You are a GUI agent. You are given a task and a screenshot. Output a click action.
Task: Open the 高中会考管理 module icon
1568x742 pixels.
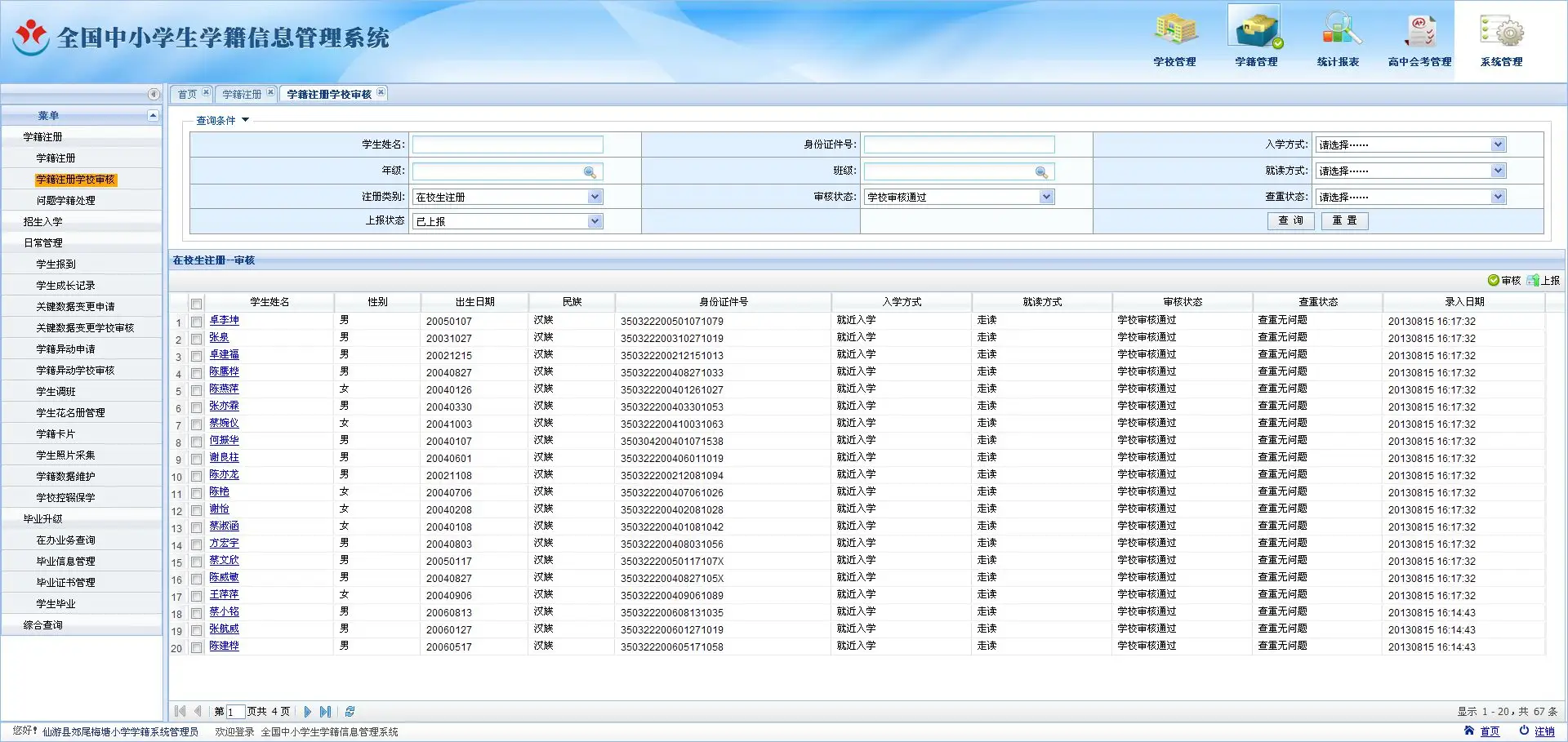[x=1420, y=38]
